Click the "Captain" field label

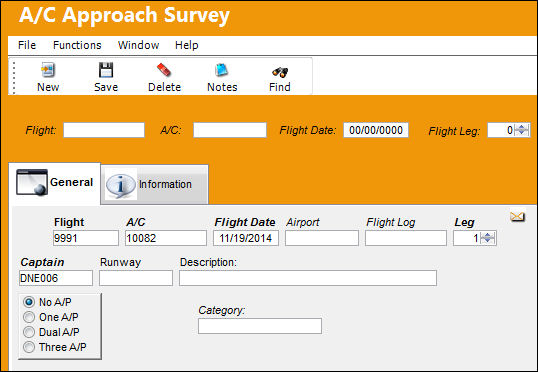tap(42, 262)
